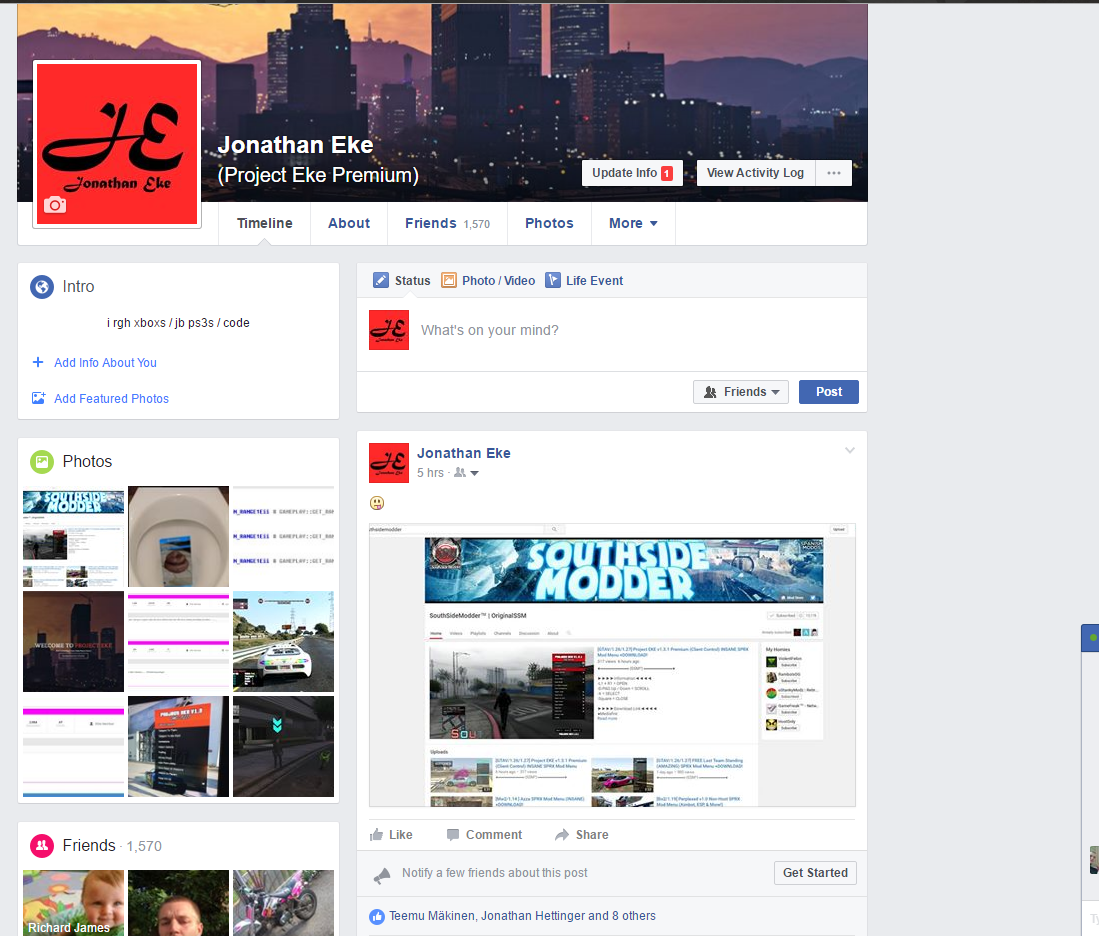Viewport: 1099px width, 936px height.
Task: Open the white sports car photo thumbnail
Action: tap(283, 642)
